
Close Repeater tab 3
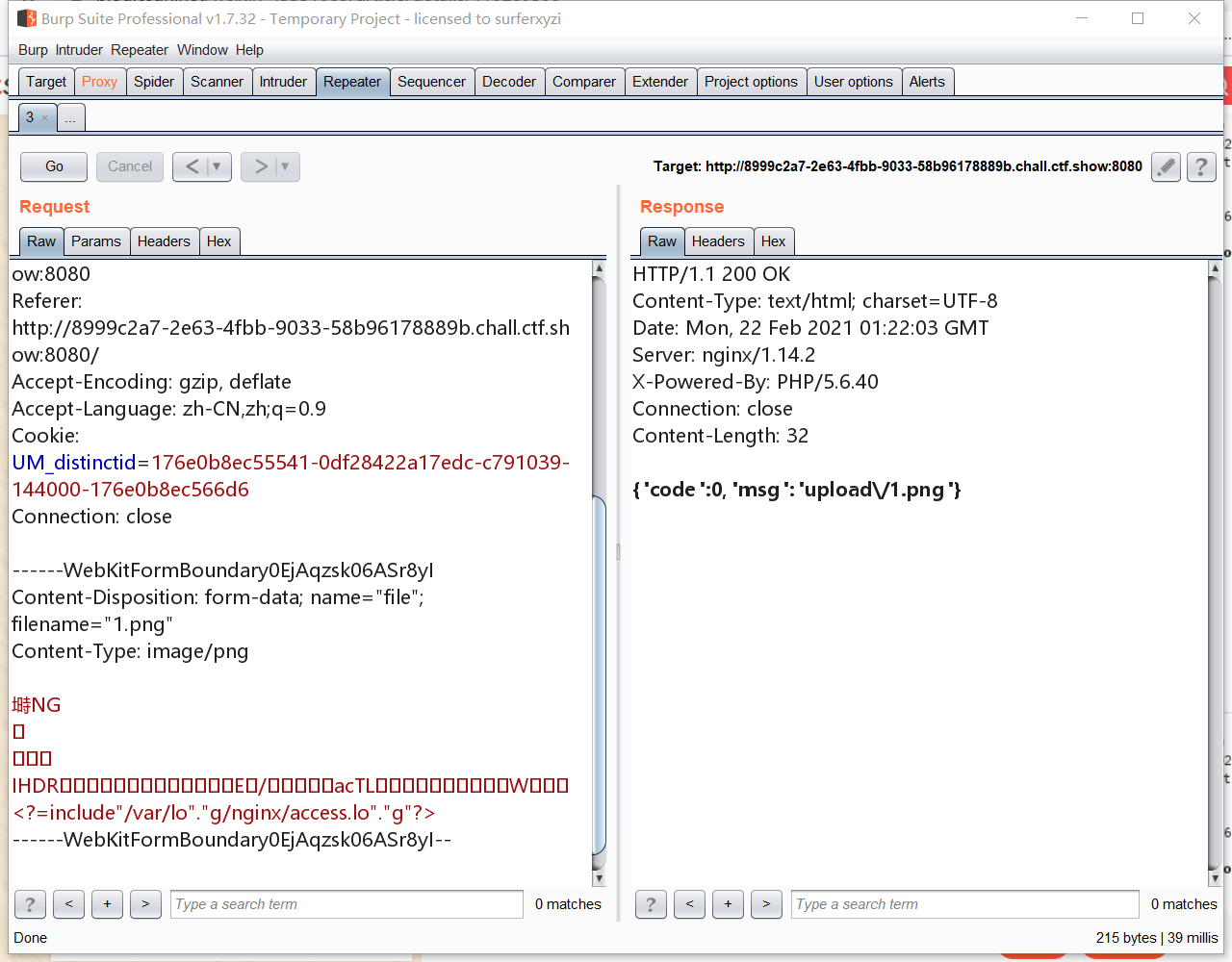44,117
